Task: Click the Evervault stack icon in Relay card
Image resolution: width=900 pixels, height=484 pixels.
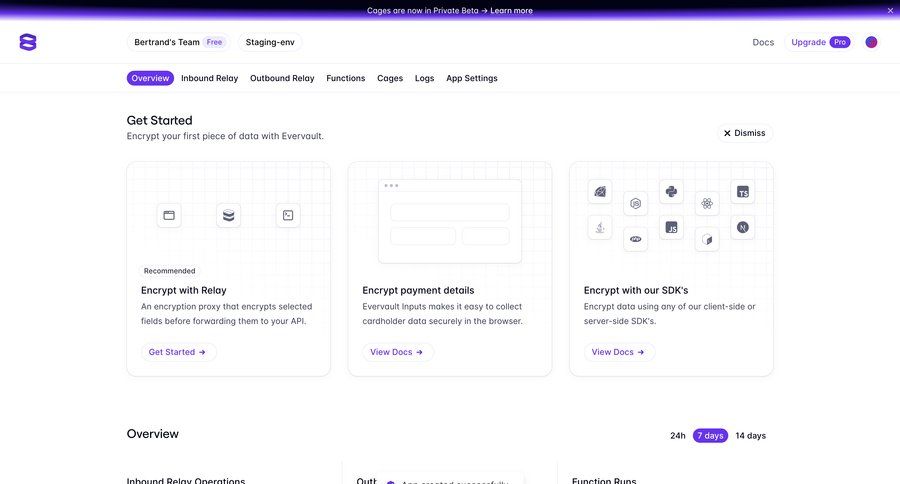Action: point(228,215)
